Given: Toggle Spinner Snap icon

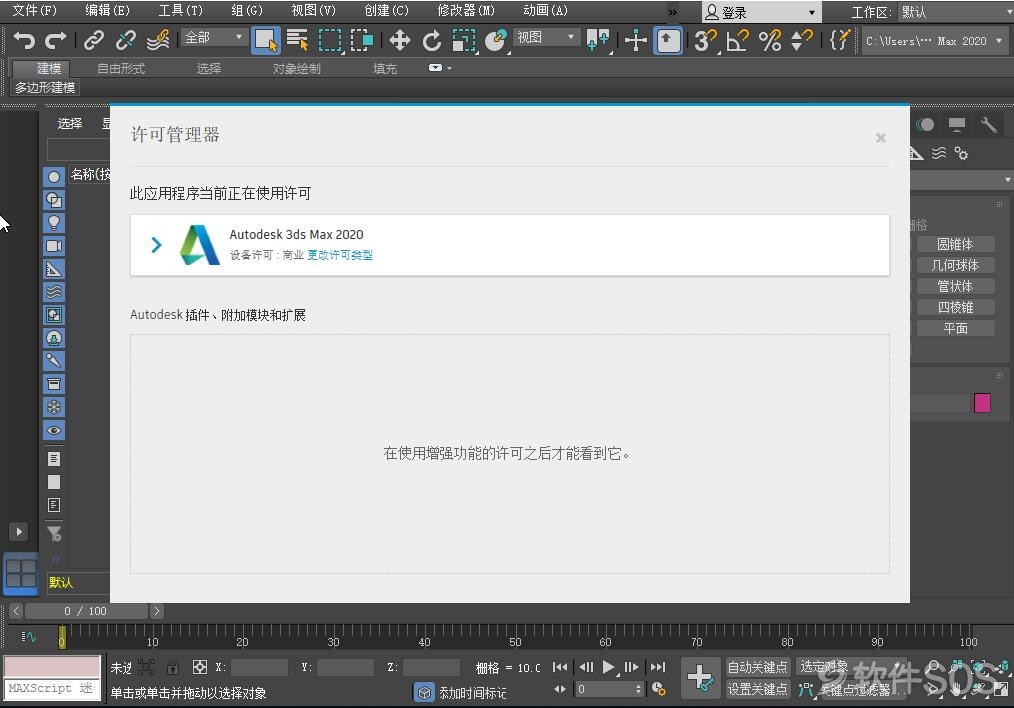Looking at the screenshot, I should point(802,40).
